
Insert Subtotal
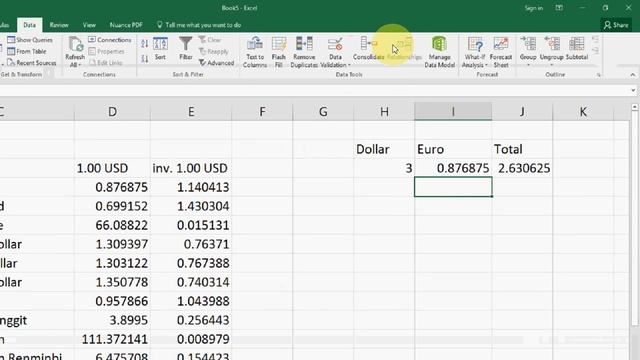point(577,49)
